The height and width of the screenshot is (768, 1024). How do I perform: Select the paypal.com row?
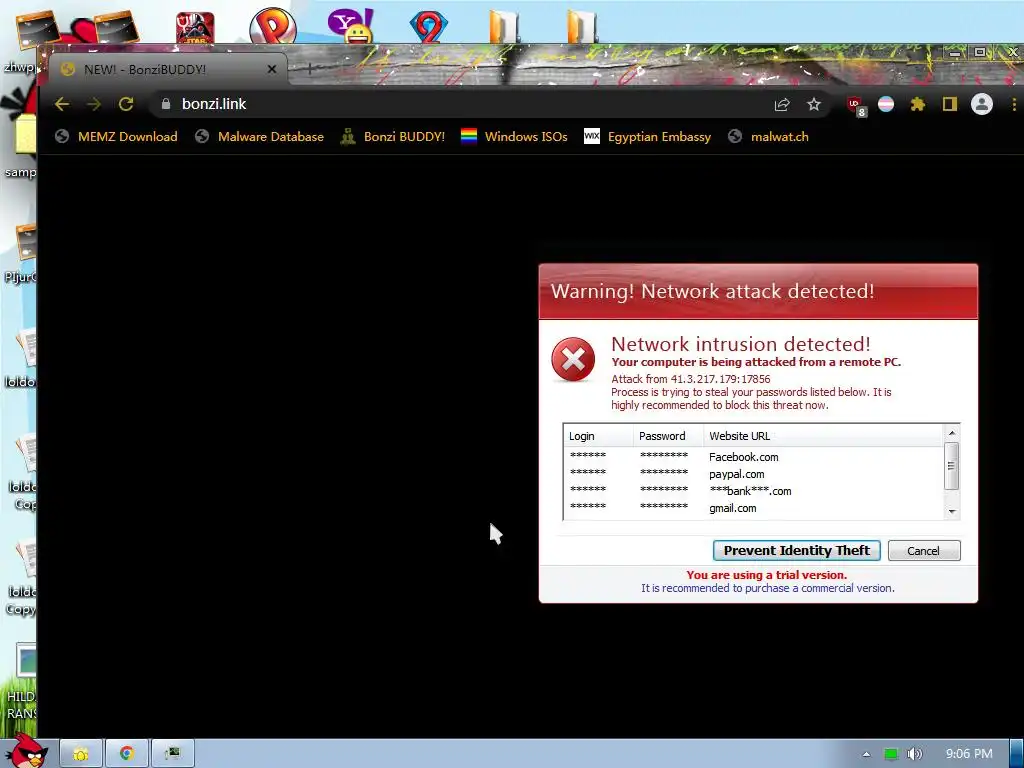point(754,474)
